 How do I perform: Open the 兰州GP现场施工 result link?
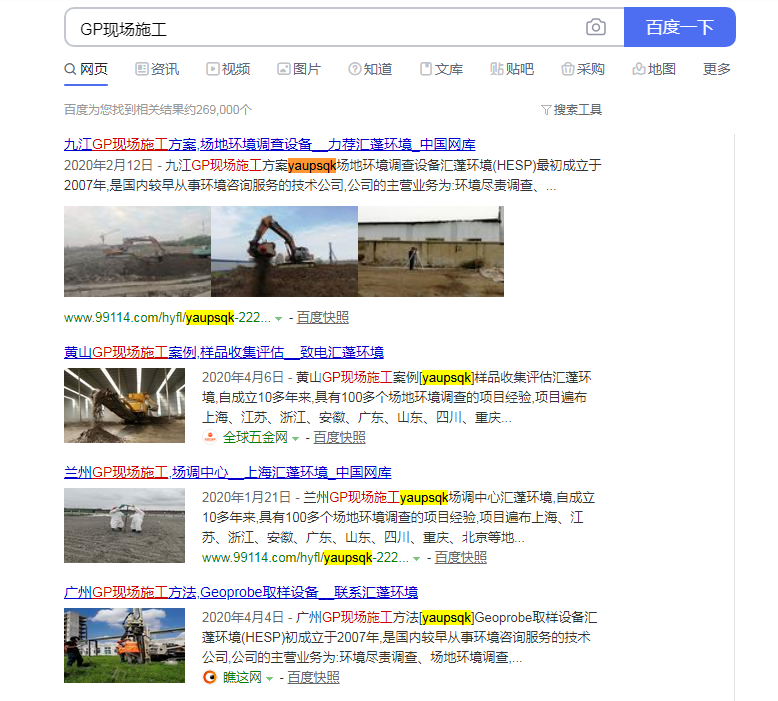[228, 472]
